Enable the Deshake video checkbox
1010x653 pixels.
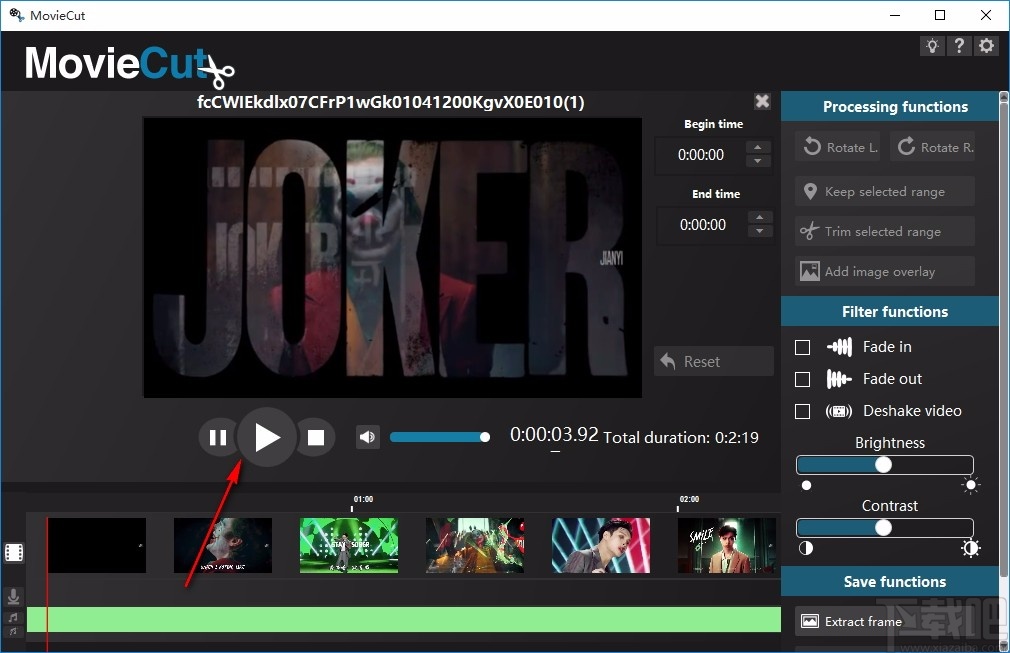click(803, 412)
